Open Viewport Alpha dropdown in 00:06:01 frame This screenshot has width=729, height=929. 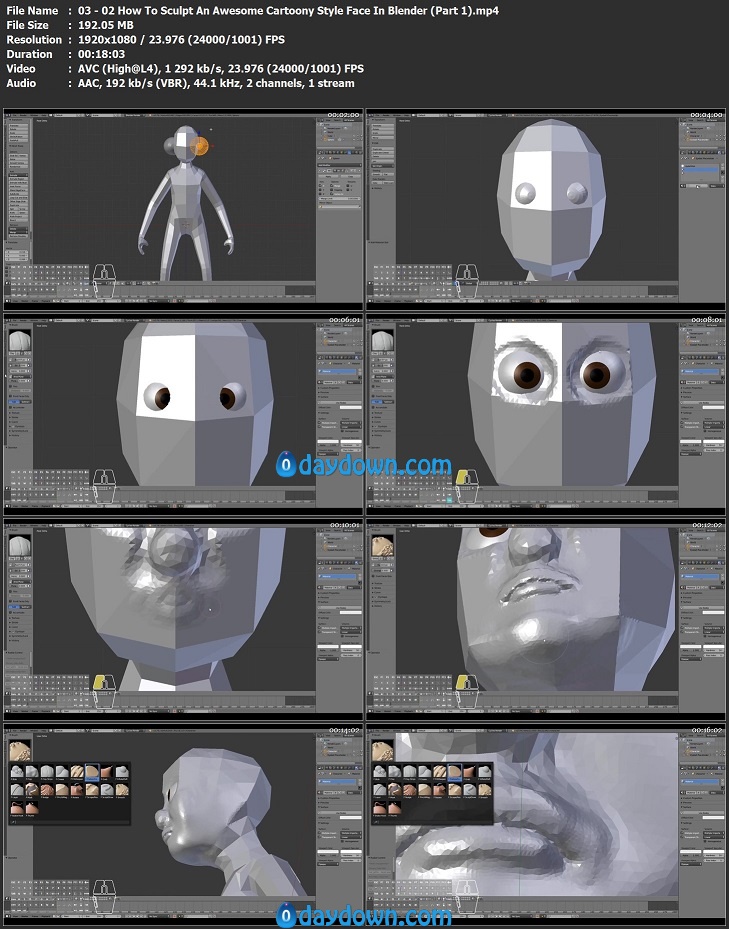(x=328, y=454)
